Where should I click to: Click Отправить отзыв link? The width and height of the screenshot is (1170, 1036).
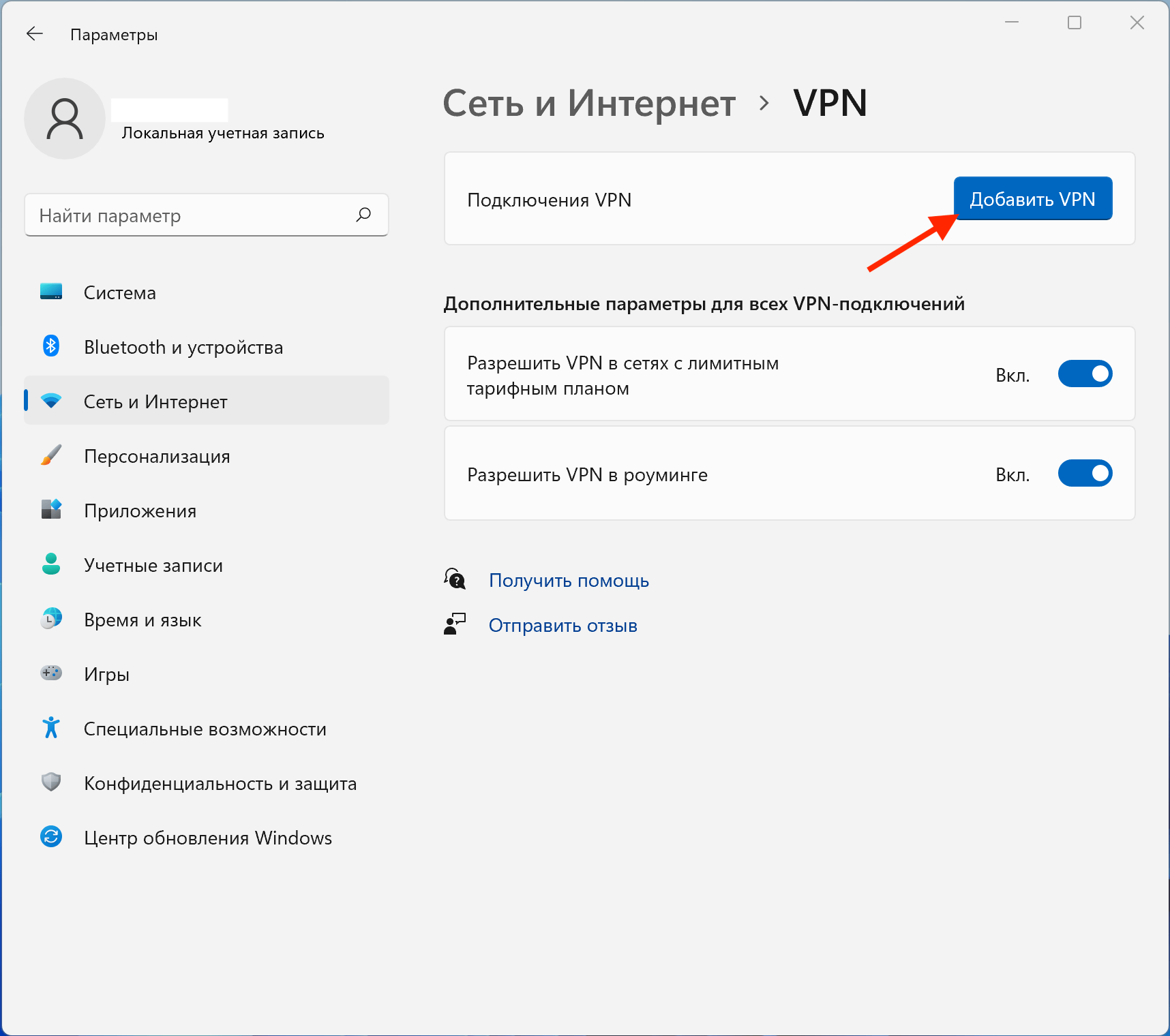pyautogui.click(x=562, y=626)
